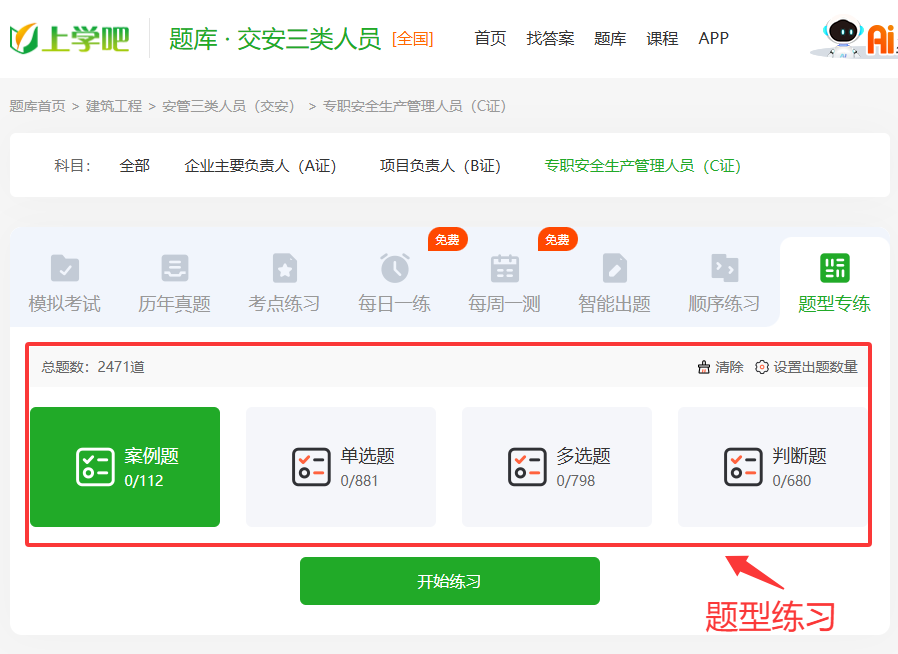Select 项目负责人（B证）subject

pos(442,166)
